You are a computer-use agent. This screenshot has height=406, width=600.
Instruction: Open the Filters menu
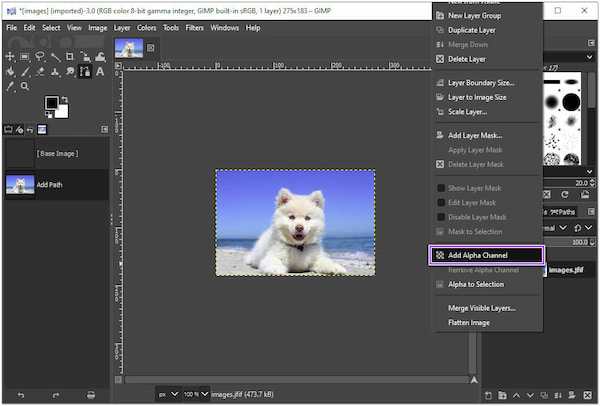[194, 28]
